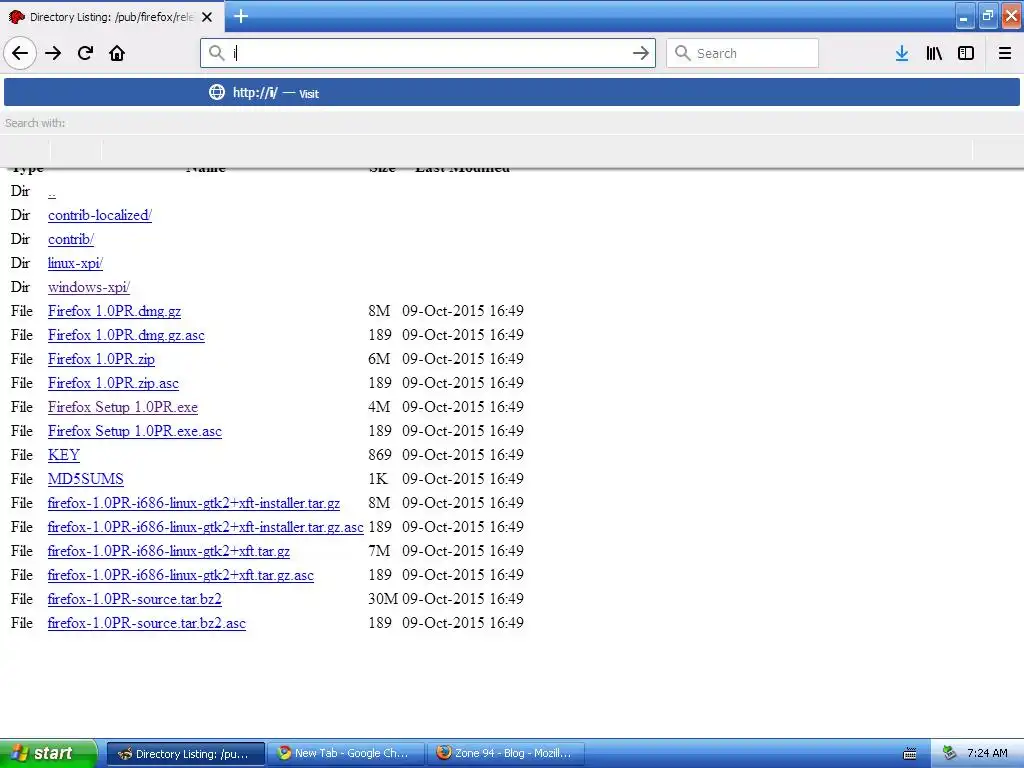Viewport: 1024px width, 768px height.
Task: Download Firefox Setup 1.0PR.exe
Action: (x=123, y=407)
